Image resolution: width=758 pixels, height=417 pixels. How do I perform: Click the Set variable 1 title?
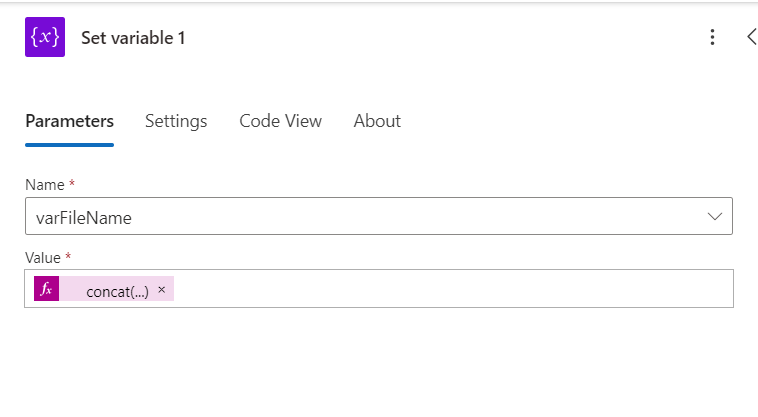(133, 38)
